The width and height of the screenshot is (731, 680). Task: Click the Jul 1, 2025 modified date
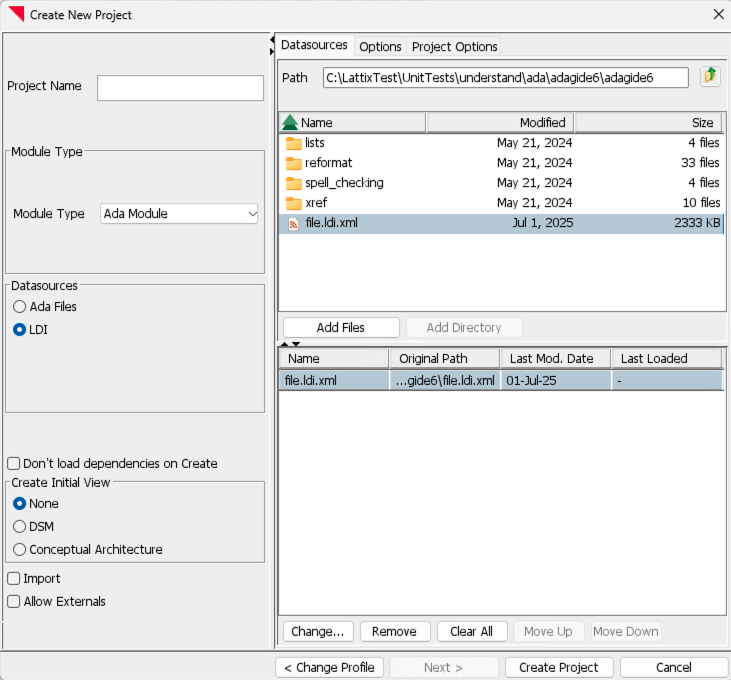pyautogui.click(x=543, y=223)
